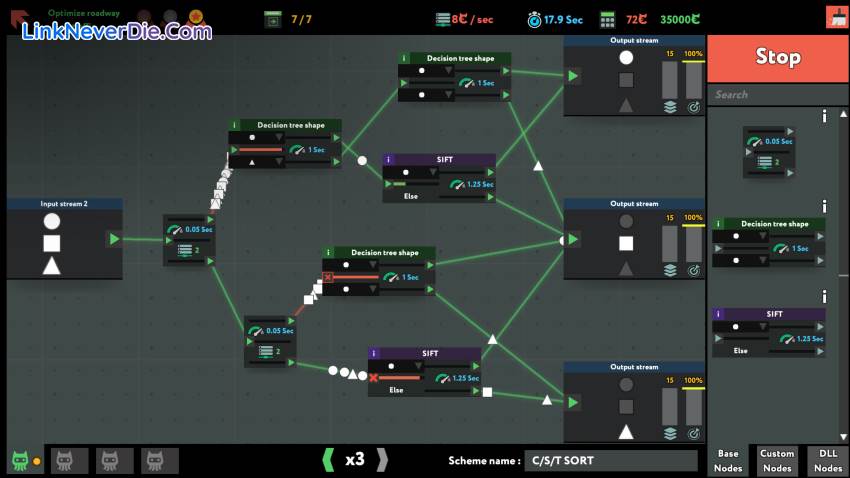
Task: Select the active green robot icon
Action: 20,461
